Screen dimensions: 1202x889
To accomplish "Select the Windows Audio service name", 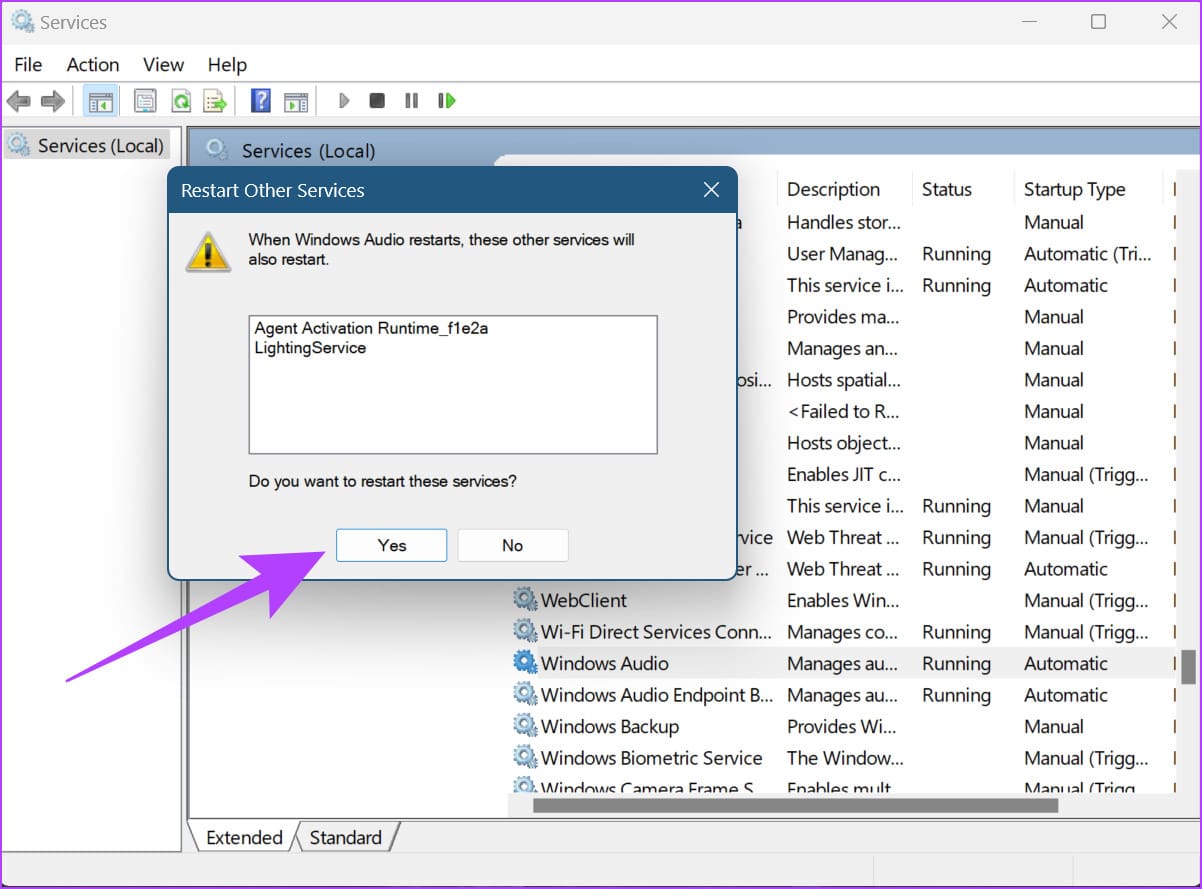I will tap(605, 663).
